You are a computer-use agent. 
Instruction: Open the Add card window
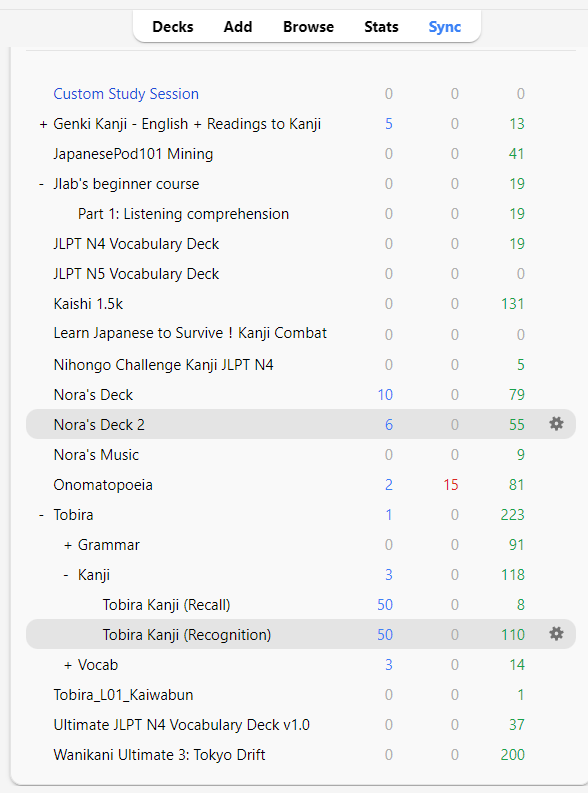click(238, 27)
